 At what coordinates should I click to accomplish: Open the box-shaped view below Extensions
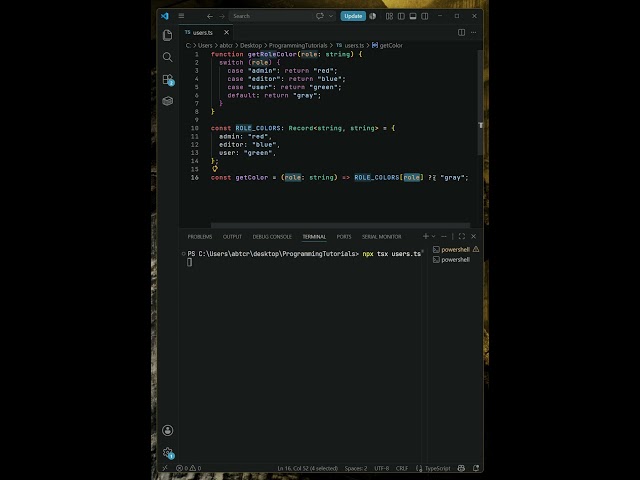tap(167, 101)
